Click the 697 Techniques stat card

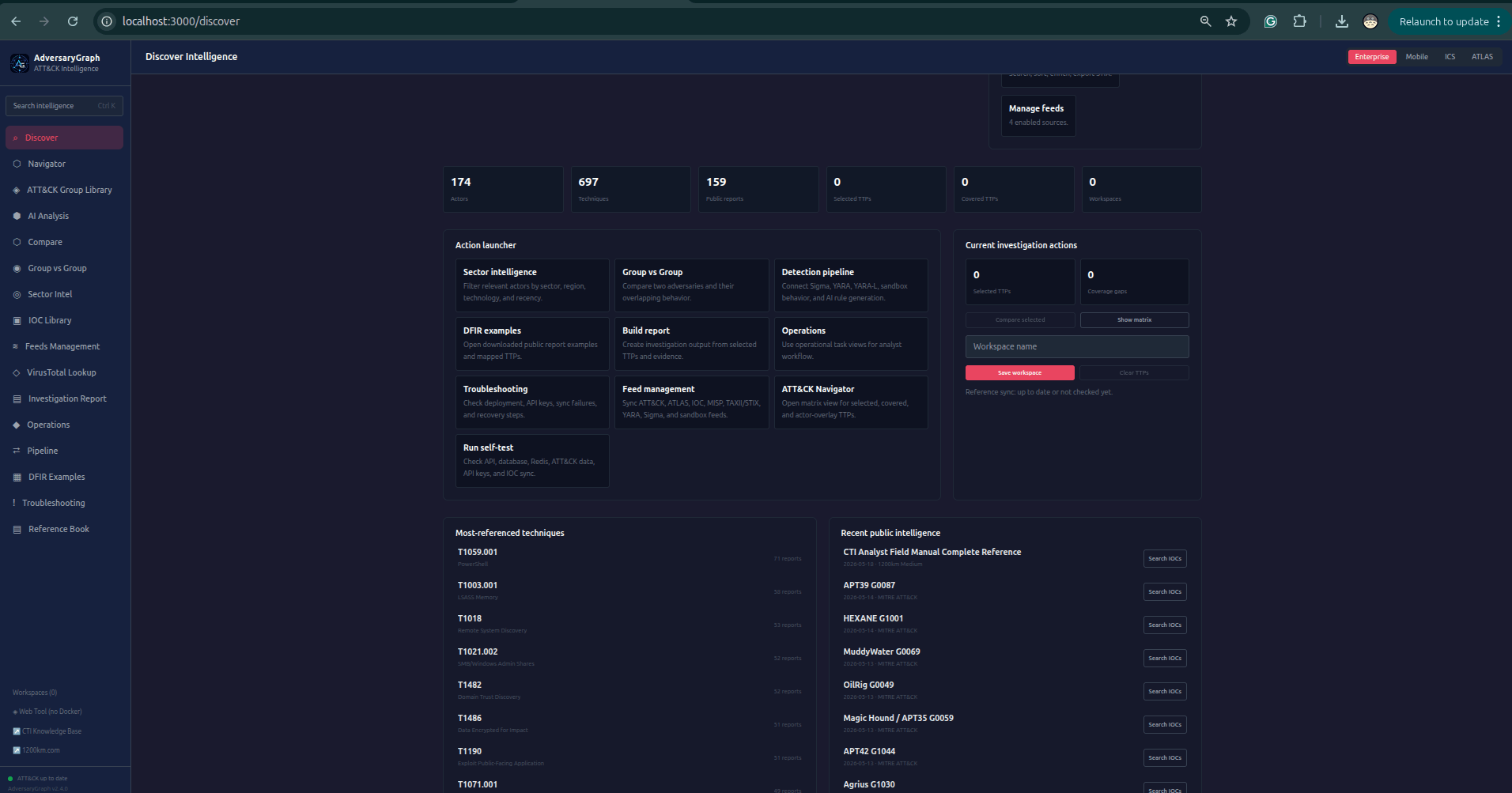[631, 189]
